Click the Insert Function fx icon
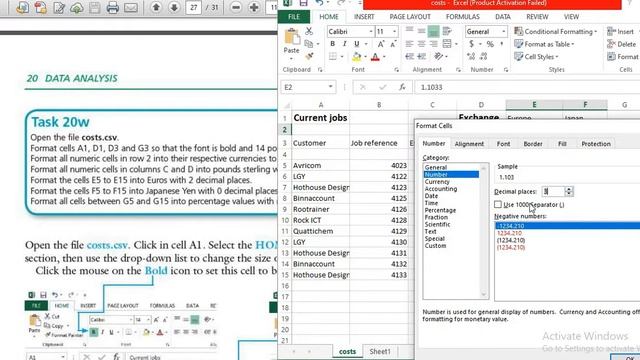Screen dimensions: 640x360 402,87
